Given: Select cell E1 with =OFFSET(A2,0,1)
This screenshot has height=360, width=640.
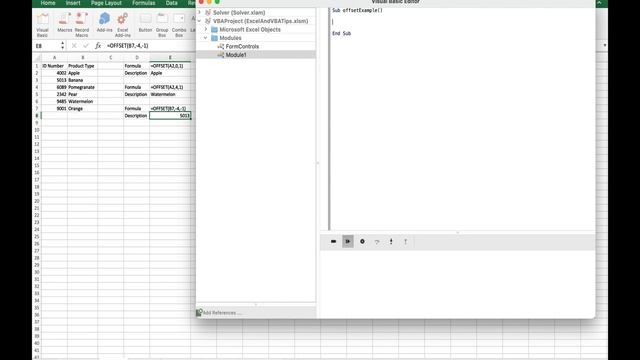Looking at the screenshot, I should [x=170, y=66].
